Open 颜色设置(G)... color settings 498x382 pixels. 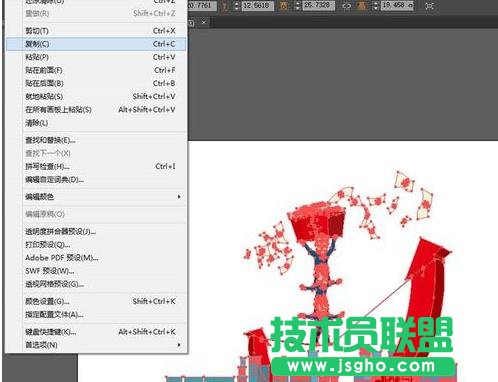[96, 301]
